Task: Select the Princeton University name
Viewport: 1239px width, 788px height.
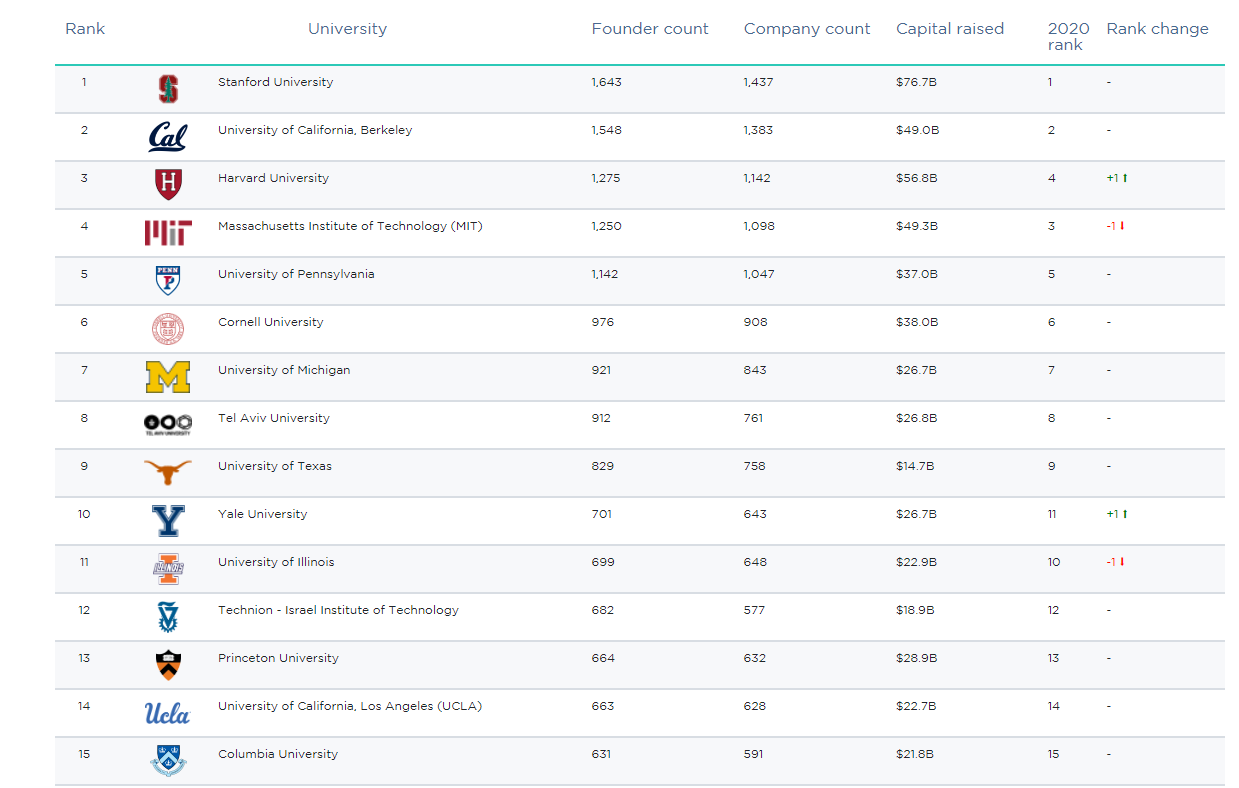Action: (278, 658)
